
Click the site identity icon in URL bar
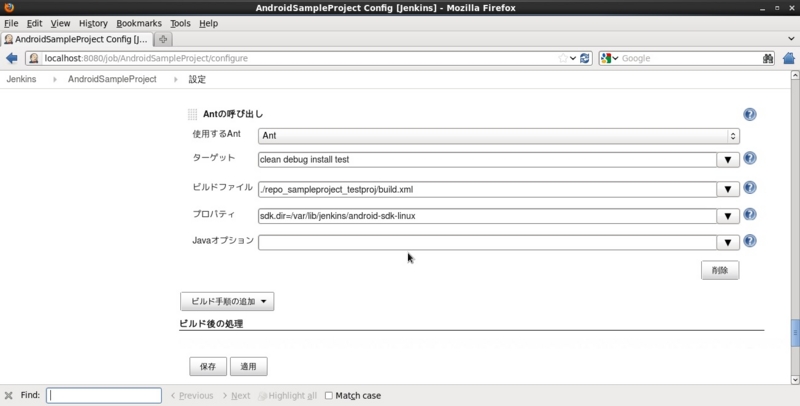point(34,58)
